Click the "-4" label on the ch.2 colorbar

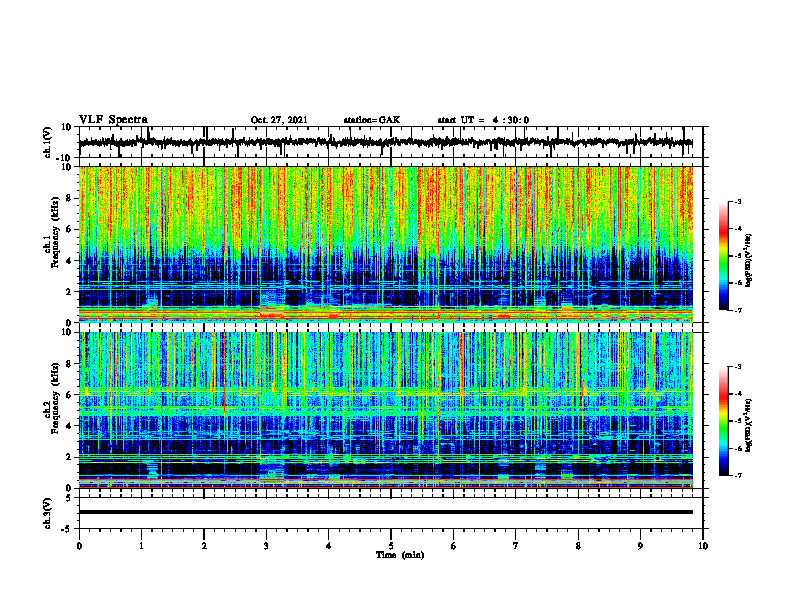738,394
